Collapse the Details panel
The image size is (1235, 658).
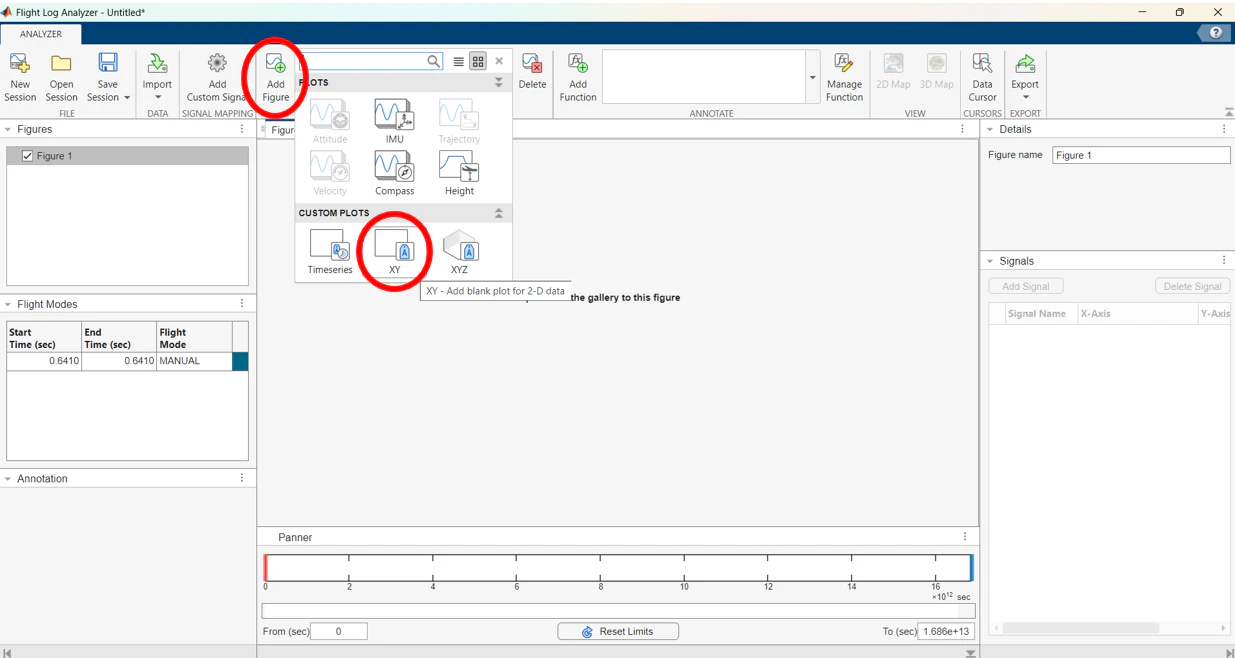990,129
